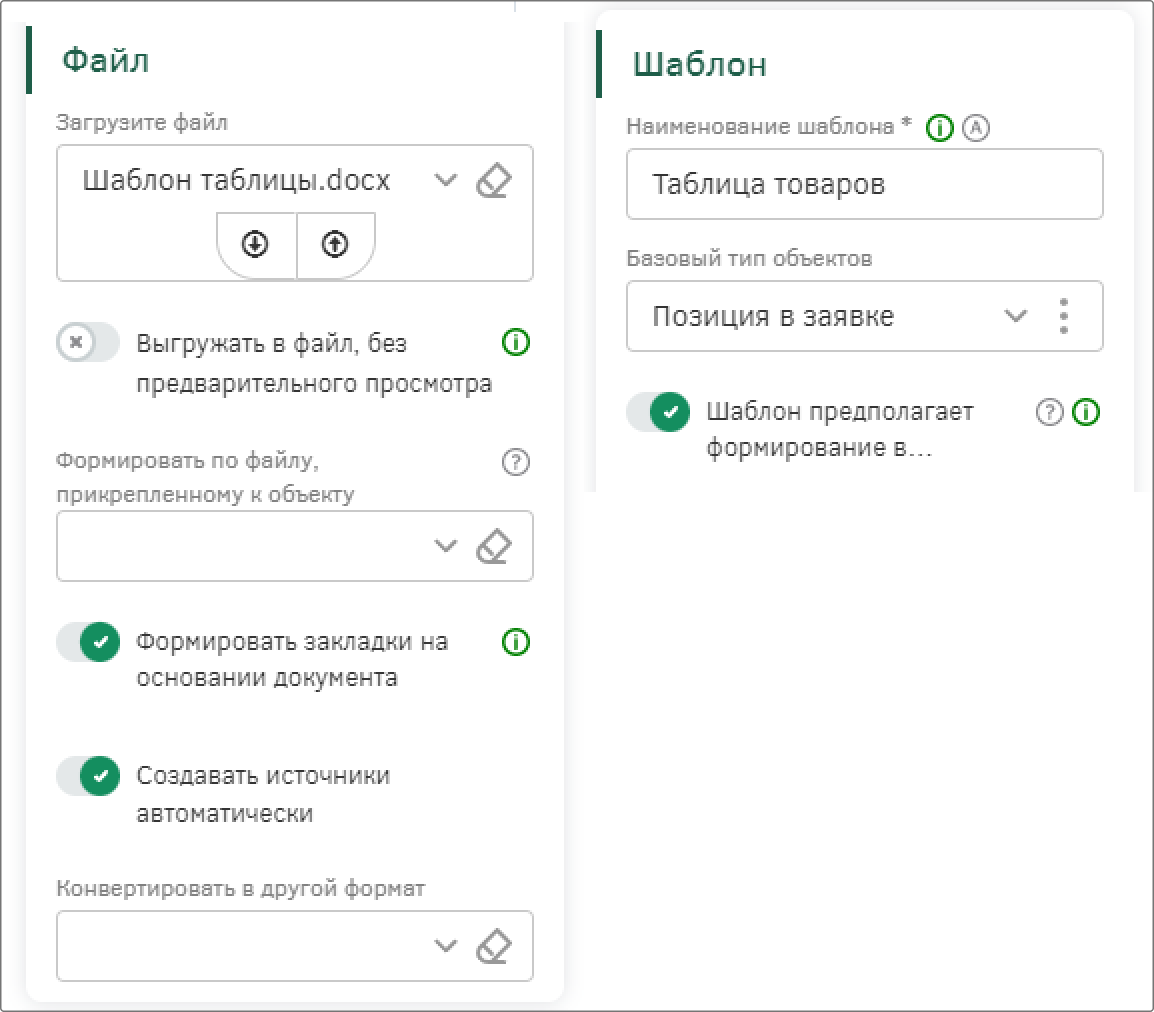
Task: Enable the Выгружать в файл без предварительного просмотра toggle
Action: [x=88, y=342]
